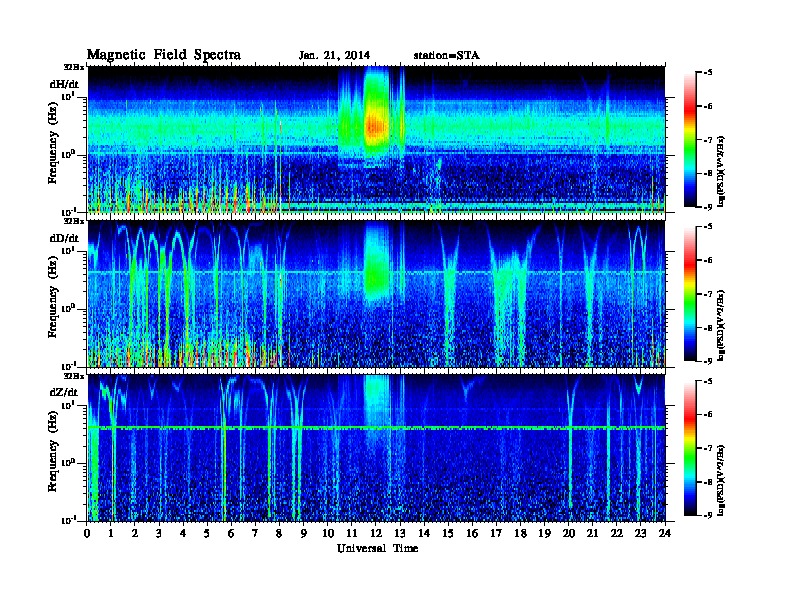Click the date "Jan. 21, 2014"
This screenshot has width=792, height=612.
[334, 56]
